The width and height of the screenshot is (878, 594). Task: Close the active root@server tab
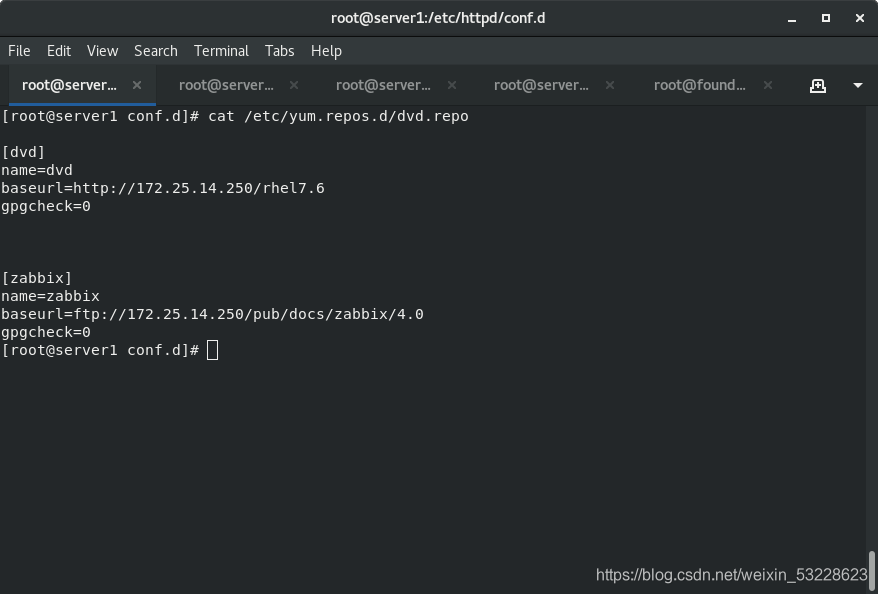[x=137, y=85]
